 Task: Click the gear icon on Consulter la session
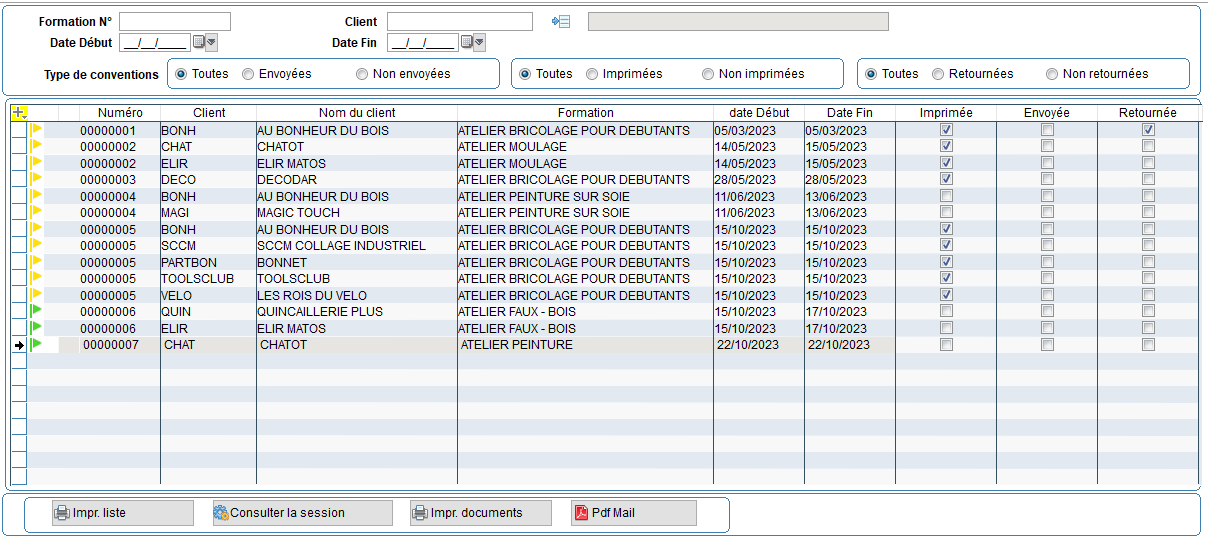click(x=221, y=513)
